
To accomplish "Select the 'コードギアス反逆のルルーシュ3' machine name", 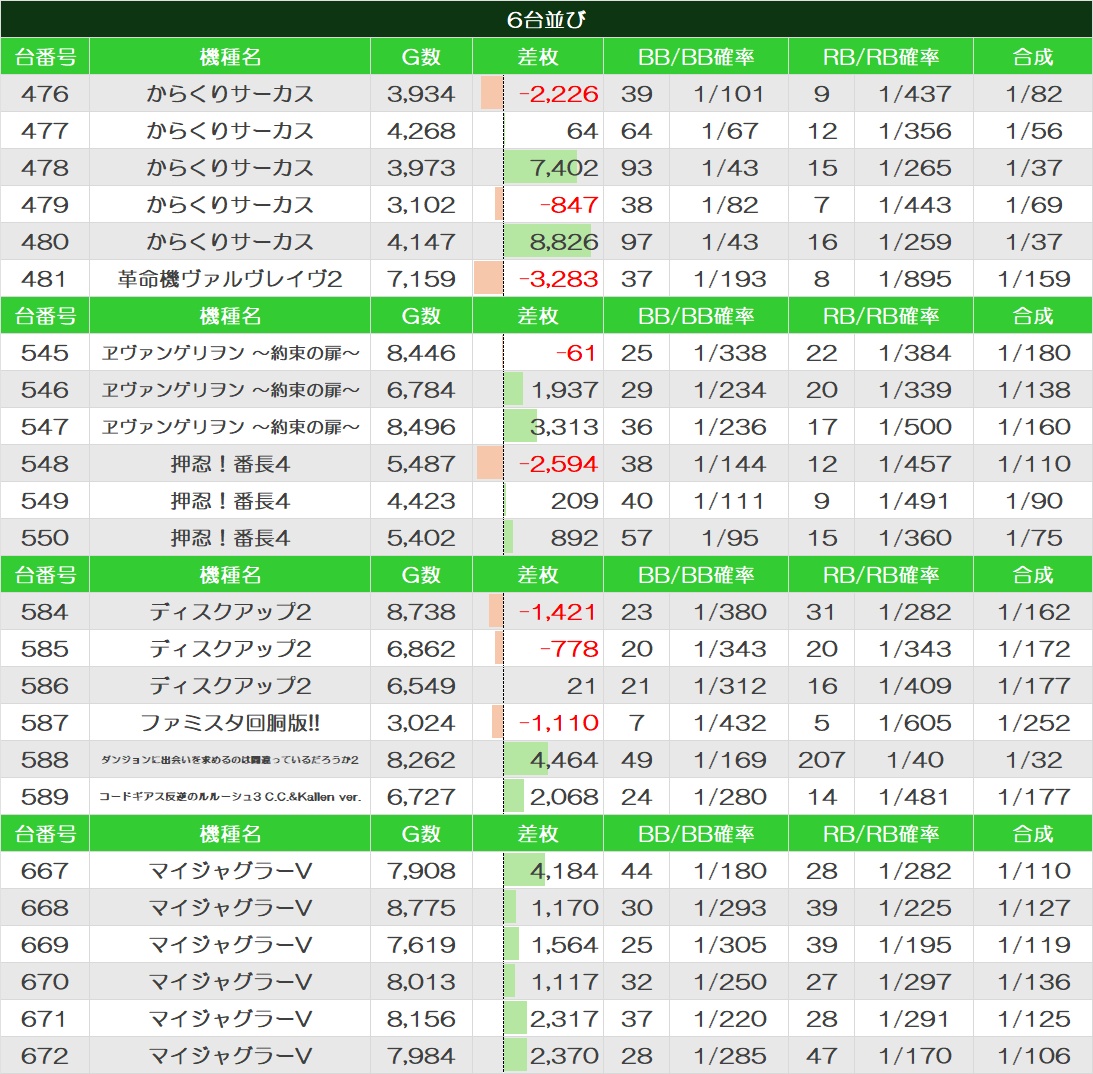I will point(230,797).
